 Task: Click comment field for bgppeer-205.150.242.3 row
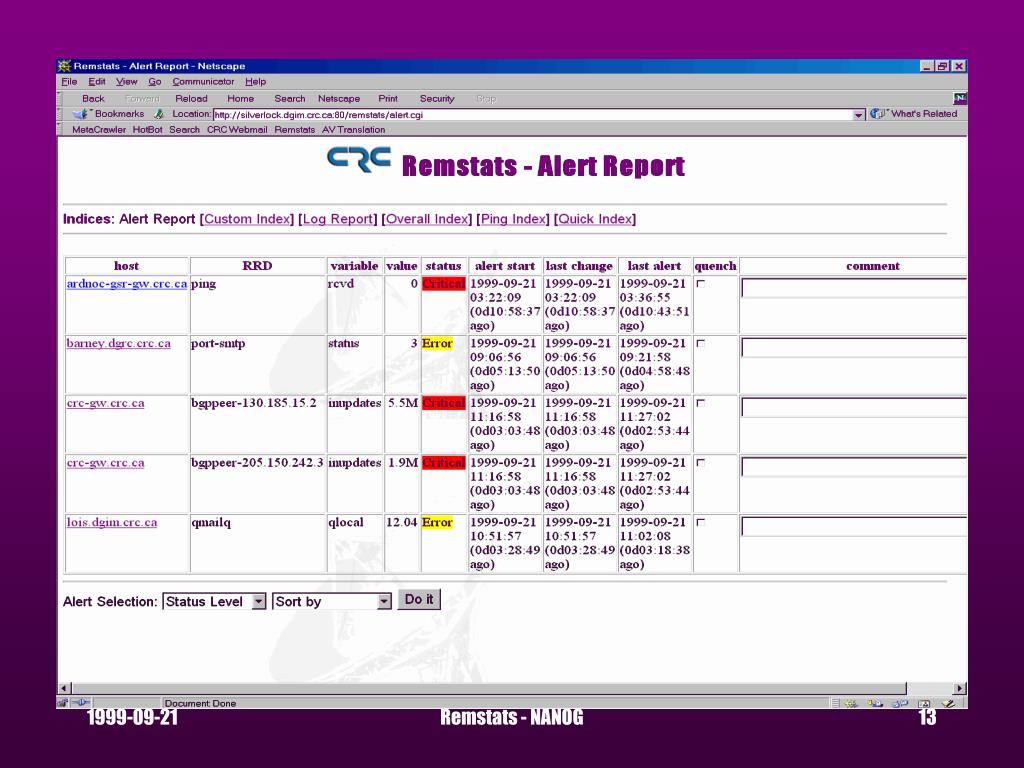tap(854, 467)
